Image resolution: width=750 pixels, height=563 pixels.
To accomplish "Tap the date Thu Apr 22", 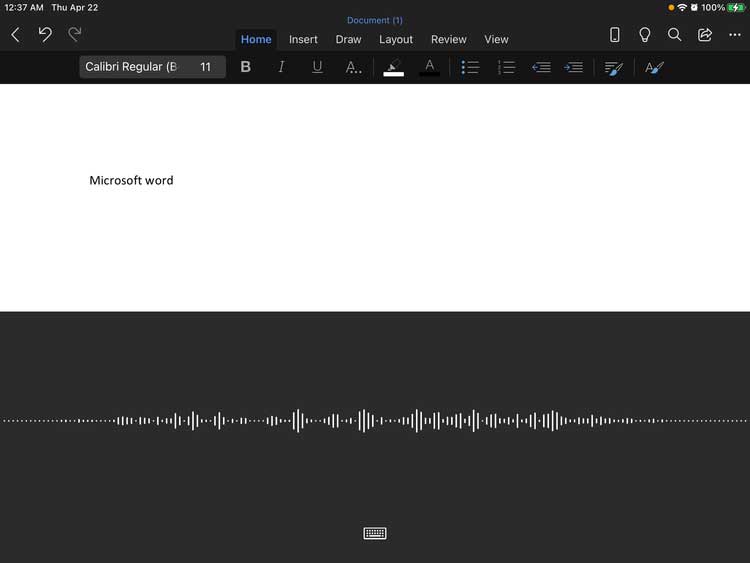I will [x=75, y=8].
